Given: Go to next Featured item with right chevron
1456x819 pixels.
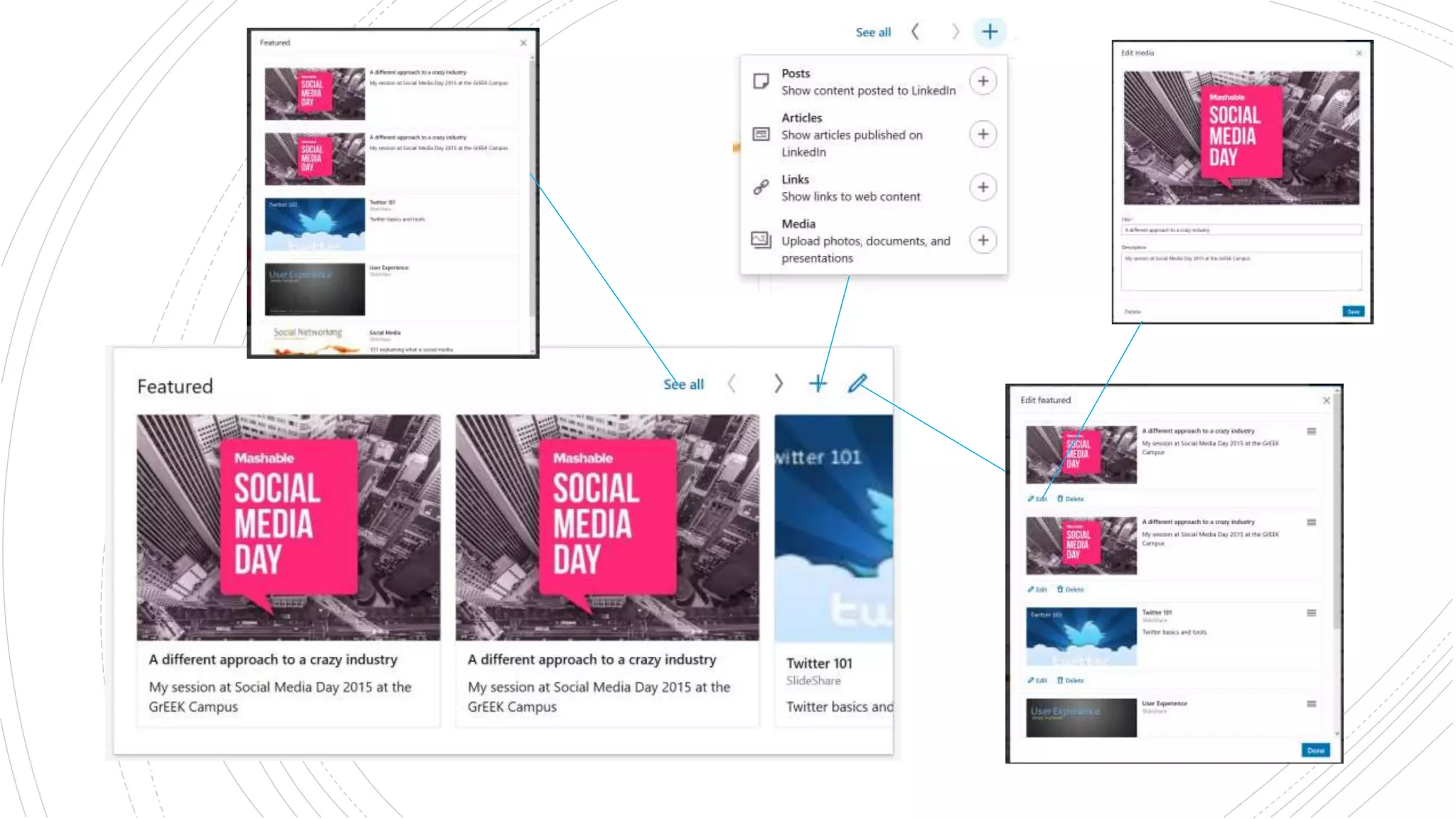Looking at the screenshot, I should point(778,384).
